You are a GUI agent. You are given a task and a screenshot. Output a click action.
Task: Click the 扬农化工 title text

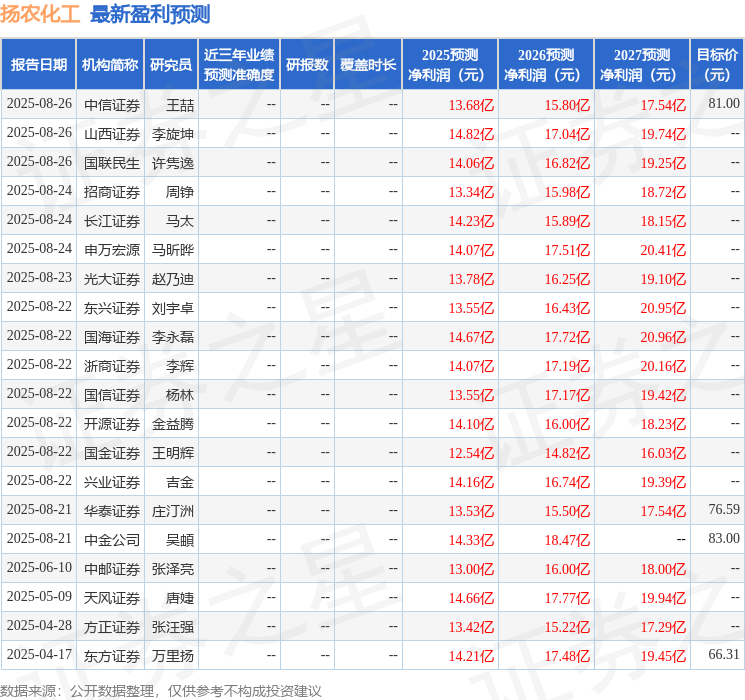click(40, 14)
